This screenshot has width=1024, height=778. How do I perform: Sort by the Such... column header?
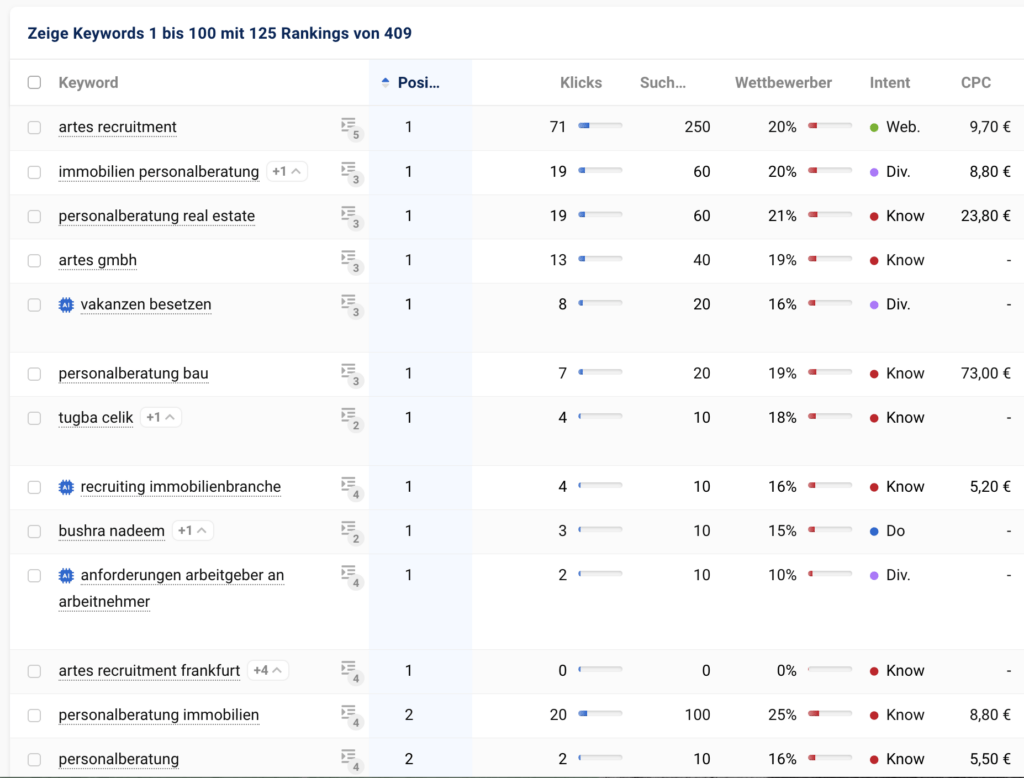(x=662, y=82)
